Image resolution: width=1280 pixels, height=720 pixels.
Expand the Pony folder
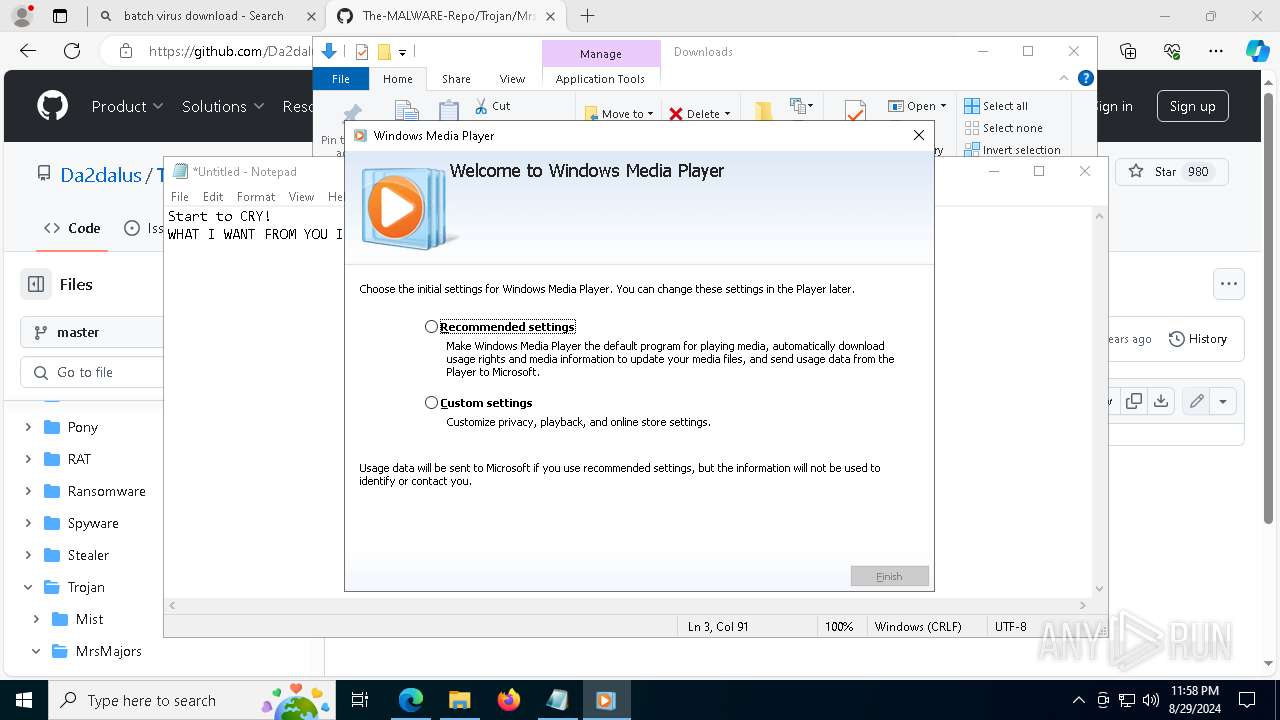tap(27, 427)
